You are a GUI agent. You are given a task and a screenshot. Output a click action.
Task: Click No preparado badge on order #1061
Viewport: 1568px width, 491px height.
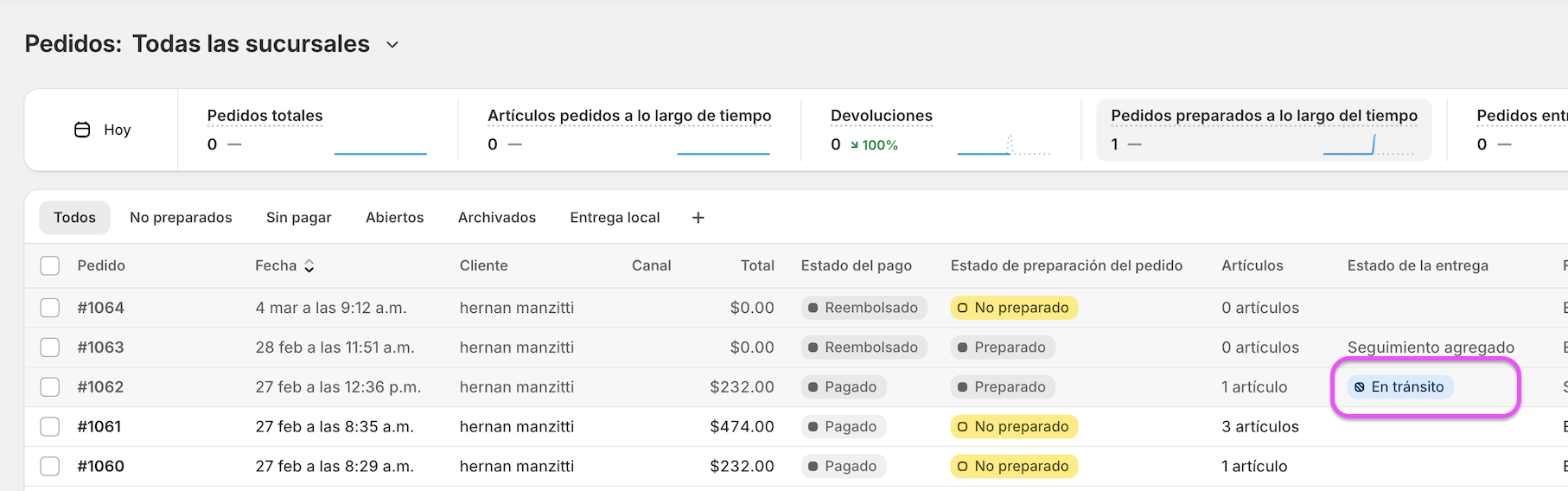(x=1014, y=427)
